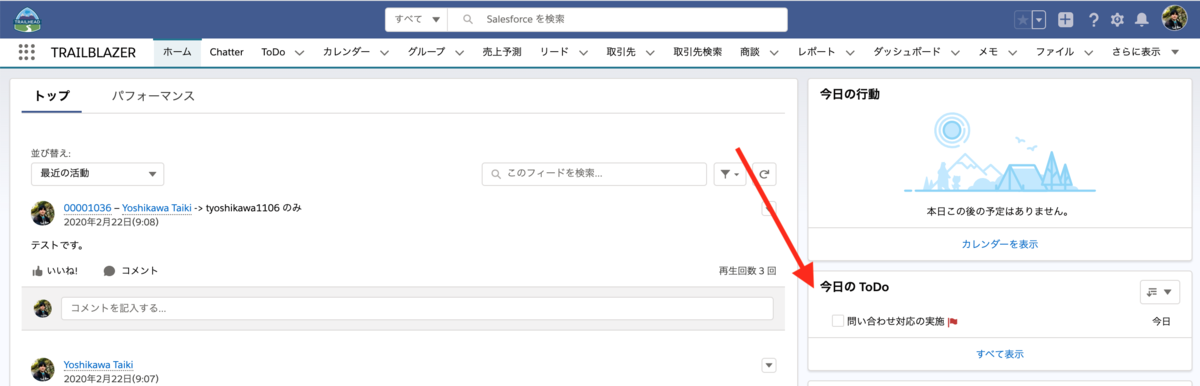Open action menu of the 9:07 post
Screen dimensions: 1200x386
tap(769, 365)
